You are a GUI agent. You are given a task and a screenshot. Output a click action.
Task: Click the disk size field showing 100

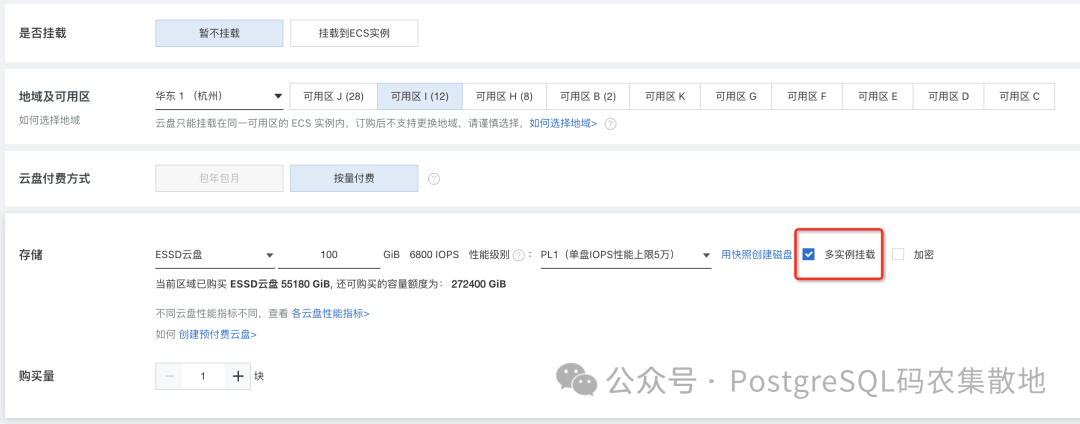329,255
